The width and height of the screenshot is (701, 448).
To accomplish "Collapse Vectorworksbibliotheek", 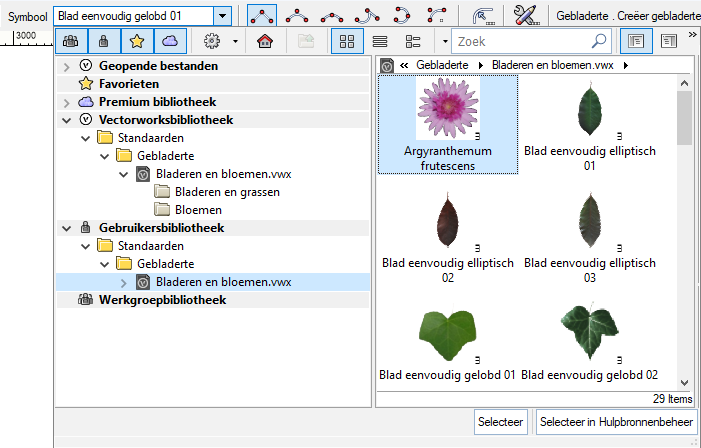I will [x=67, y=120].
